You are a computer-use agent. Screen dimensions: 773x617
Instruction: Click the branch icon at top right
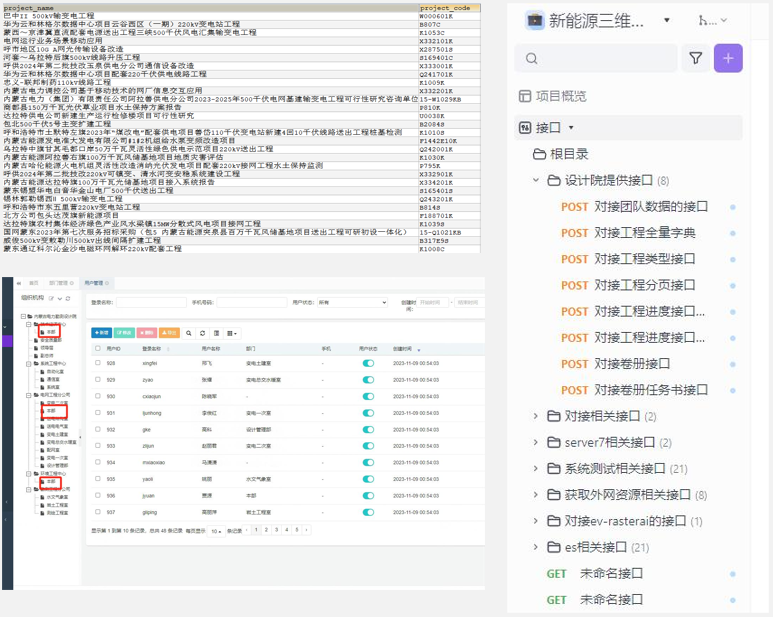pos(707,20)
